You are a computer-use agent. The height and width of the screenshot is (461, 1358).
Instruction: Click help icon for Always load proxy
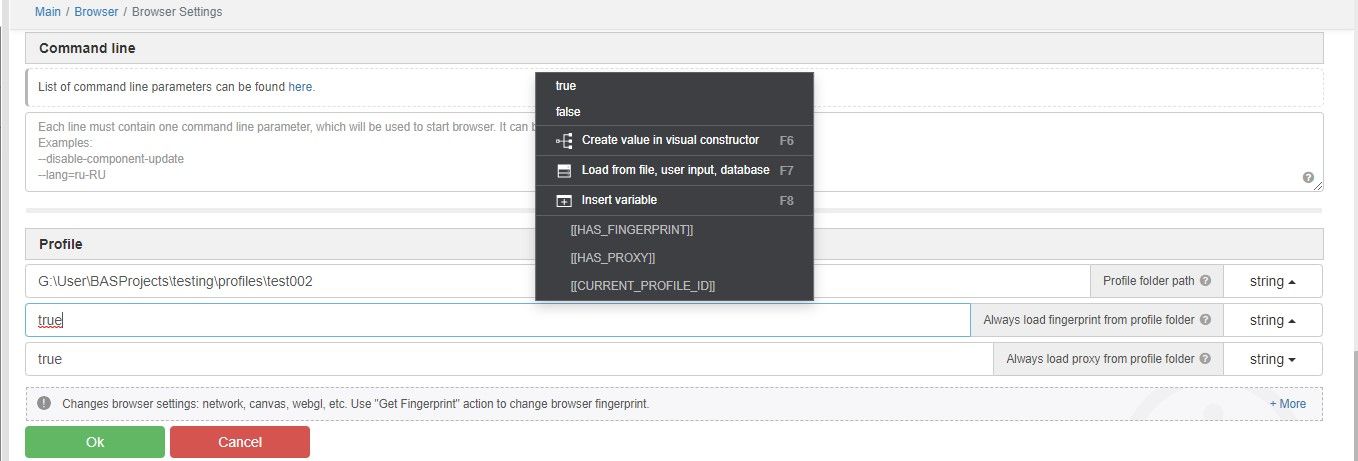coord(1205,359)
